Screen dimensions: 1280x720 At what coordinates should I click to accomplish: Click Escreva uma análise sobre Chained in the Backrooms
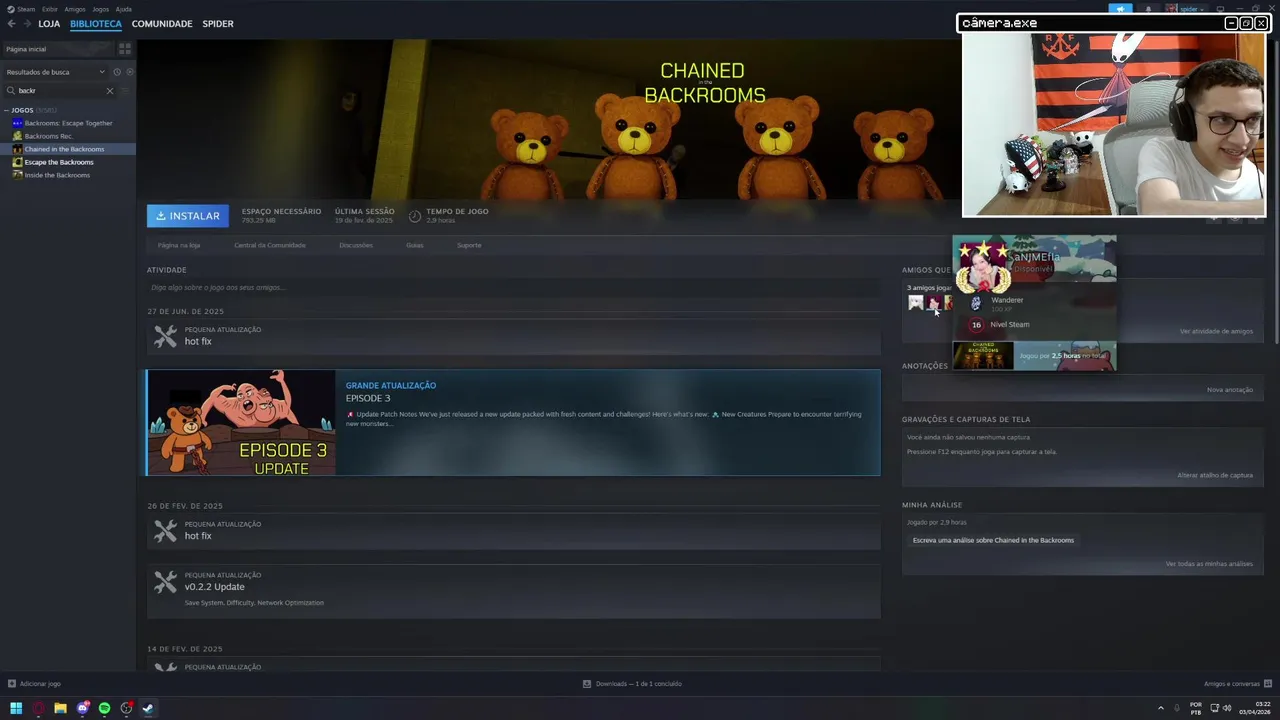click(993, 540)
